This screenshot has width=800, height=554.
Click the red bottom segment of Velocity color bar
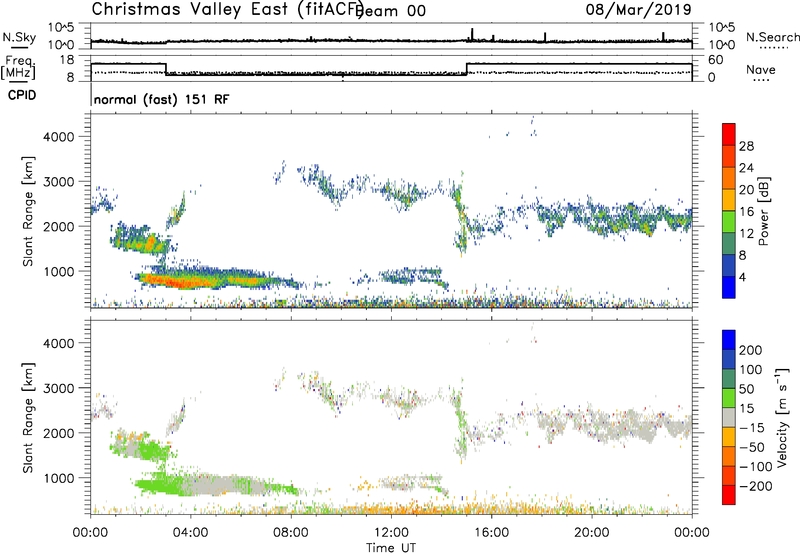tap(729, 495)
